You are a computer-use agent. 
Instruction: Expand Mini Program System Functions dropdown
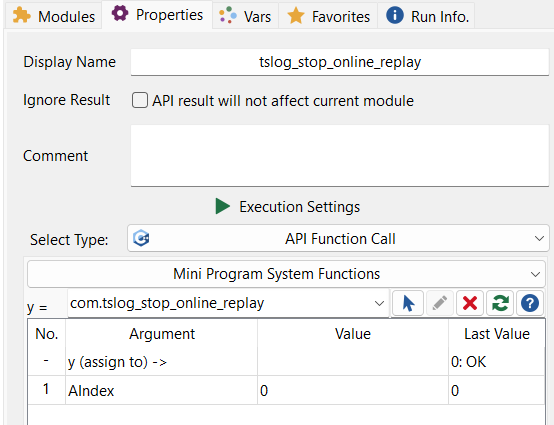coord(286,274)
